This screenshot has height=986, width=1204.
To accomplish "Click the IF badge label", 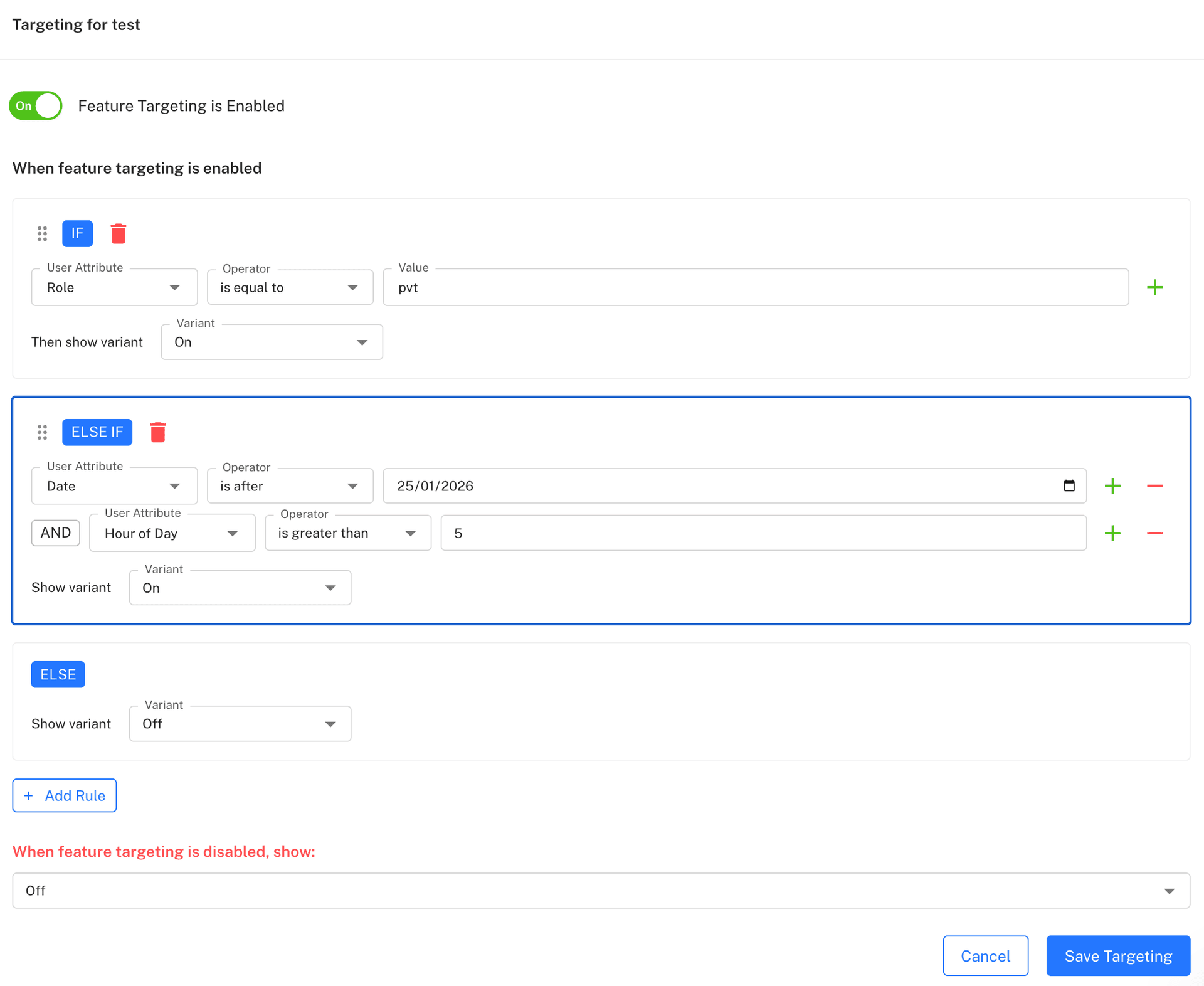I will coord(77,233).
